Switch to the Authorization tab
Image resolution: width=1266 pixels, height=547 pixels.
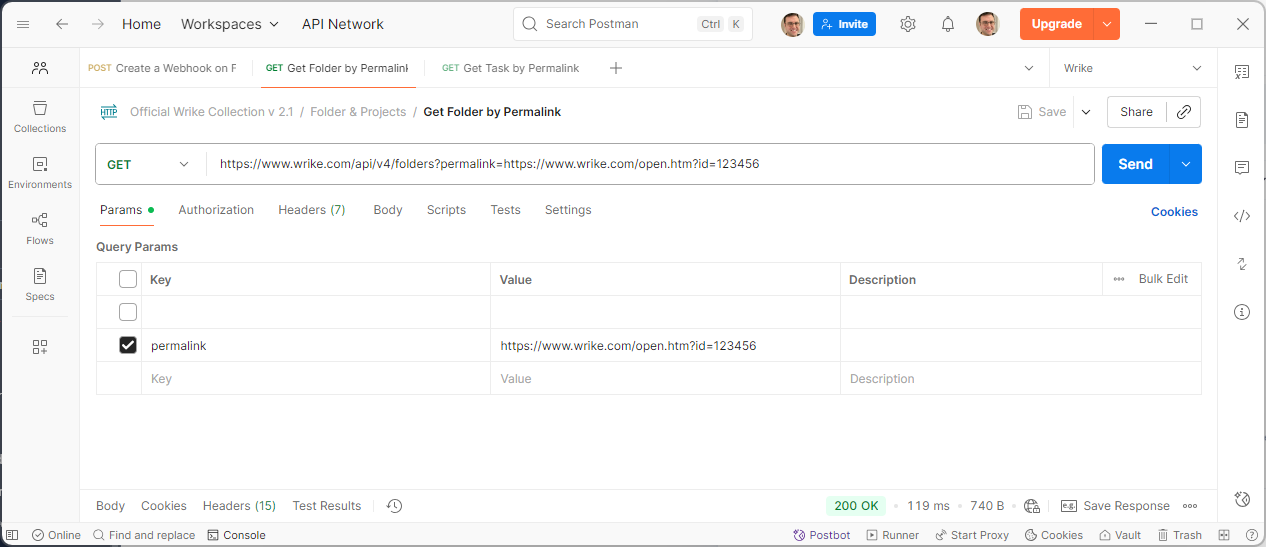click(x=216, y=210)
